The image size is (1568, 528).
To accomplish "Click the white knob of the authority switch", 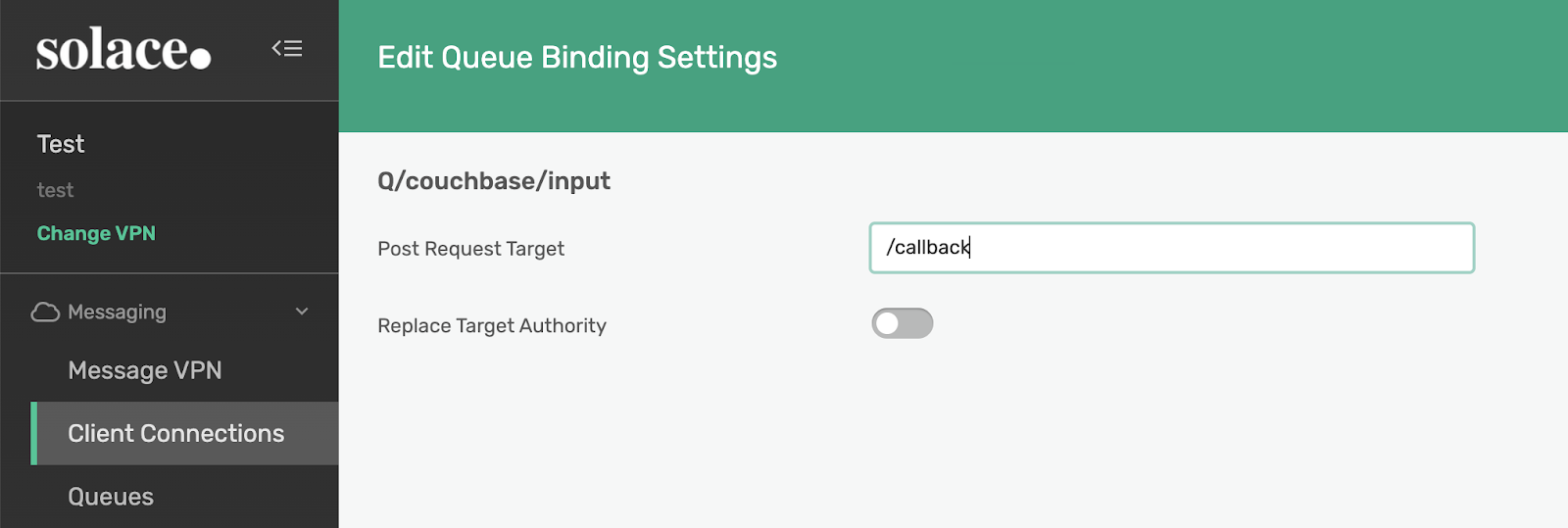I will point(888,323).
